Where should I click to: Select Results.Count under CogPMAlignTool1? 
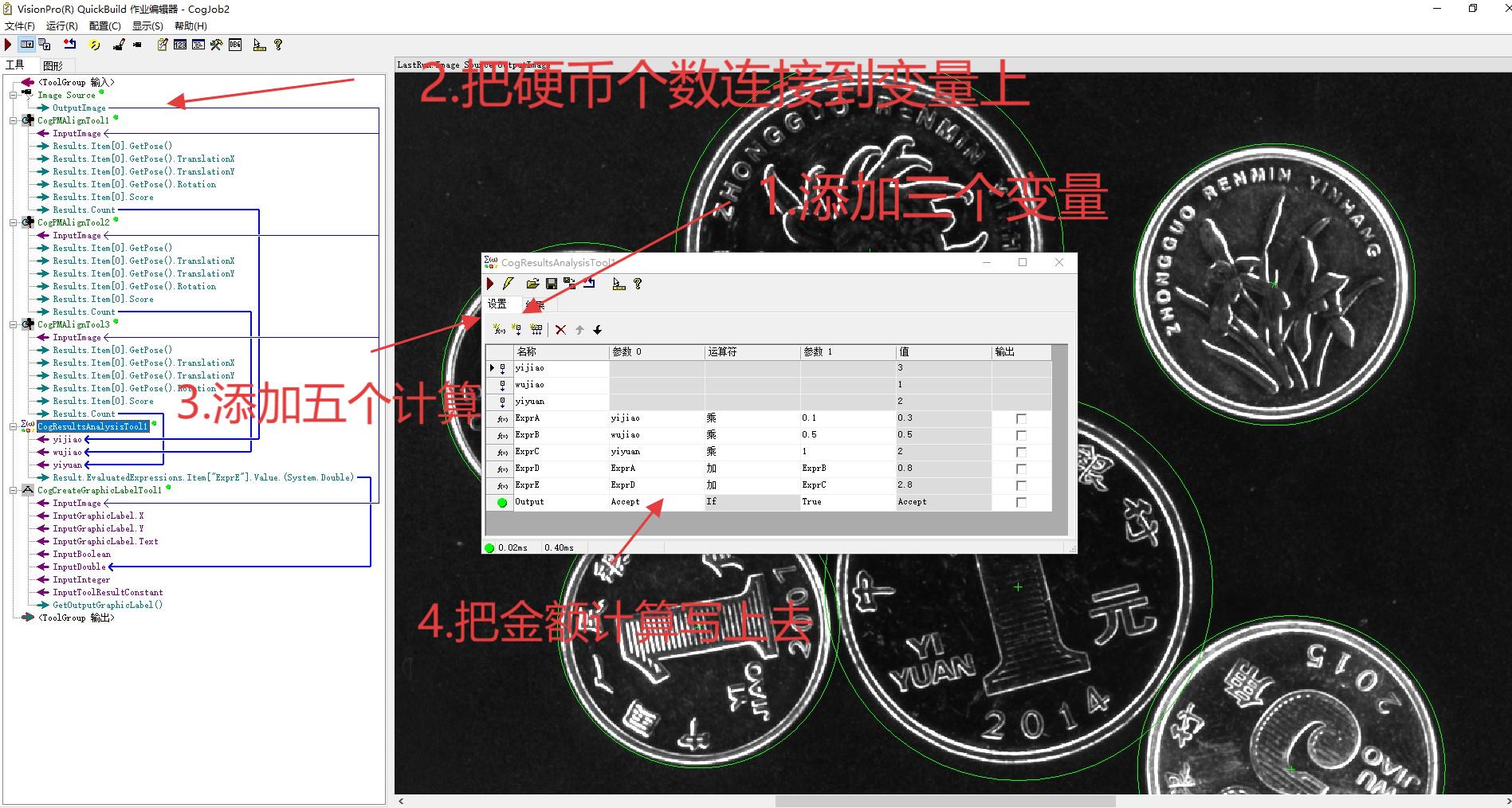click(84, 210)
